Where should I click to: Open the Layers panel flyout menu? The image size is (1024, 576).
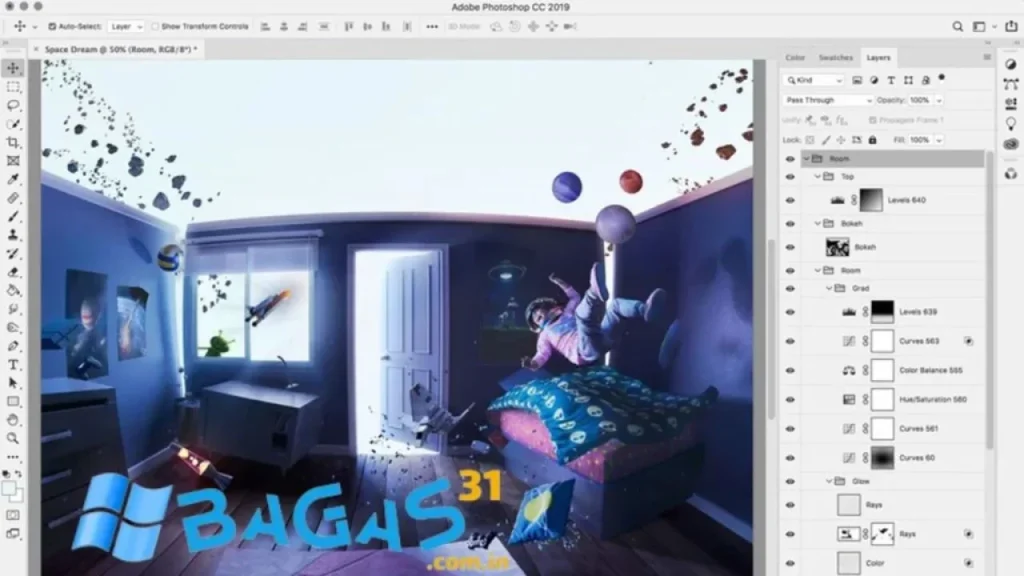987,57
